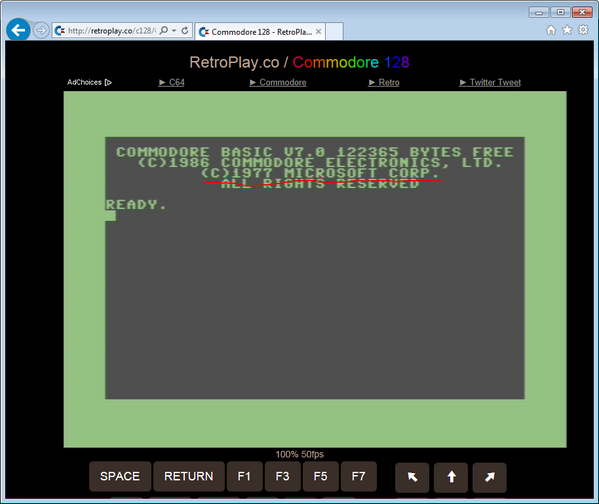The width and height of the screenshot is (599, 504).
Task: Close the Commodore 128 tab
Action: (x=319, y=32)
